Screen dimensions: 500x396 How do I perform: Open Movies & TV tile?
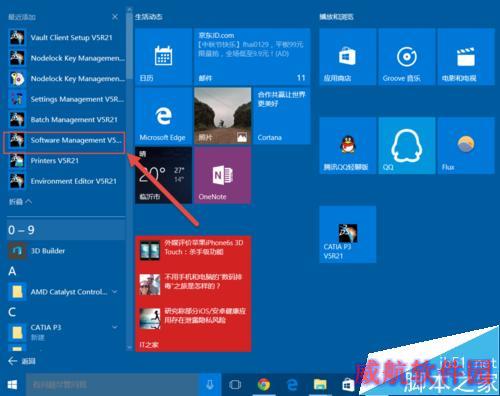click(466, 57)
